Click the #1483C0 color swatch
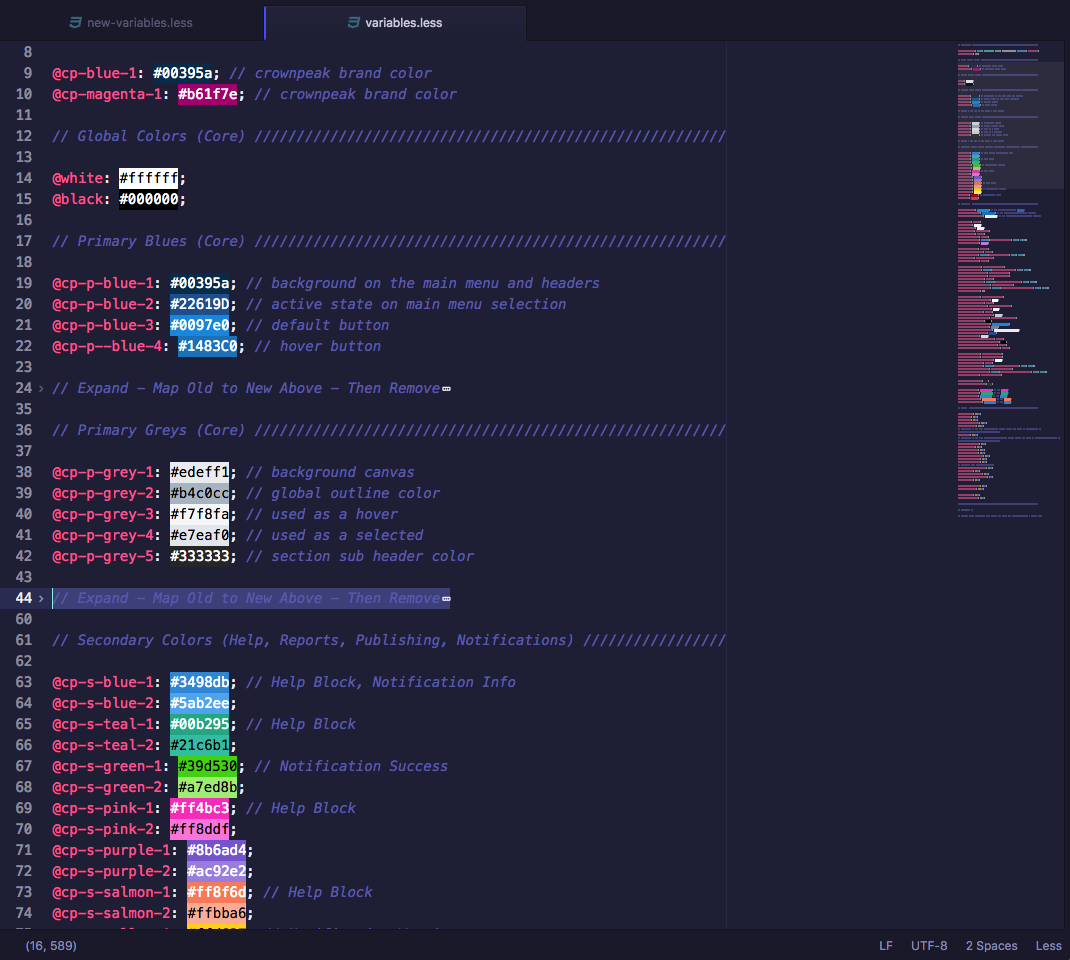 207,347
